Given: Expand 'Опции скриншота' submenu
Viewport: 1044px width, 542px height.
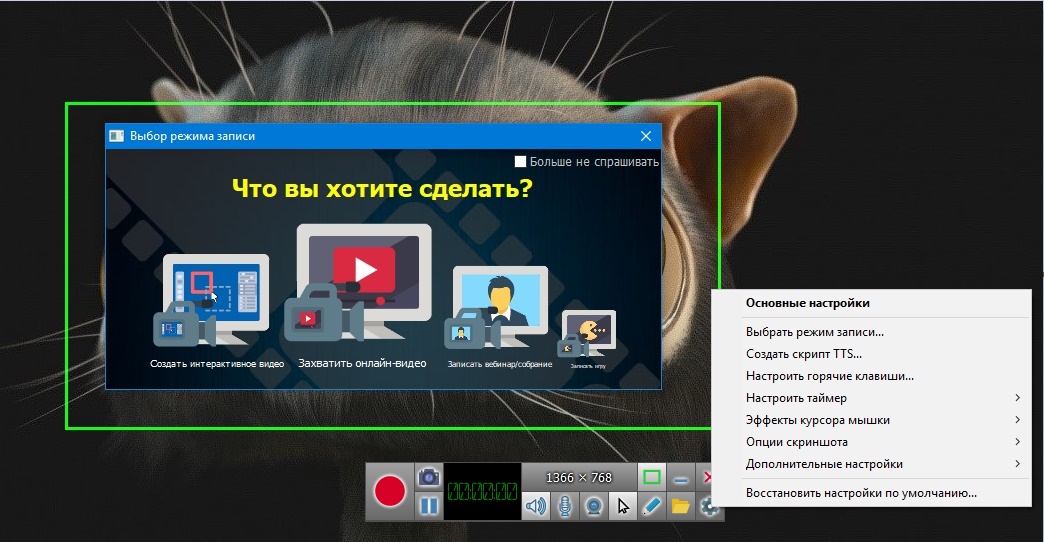Looking at the screenshot, I should pyautogui.click(x=872, y=441).
